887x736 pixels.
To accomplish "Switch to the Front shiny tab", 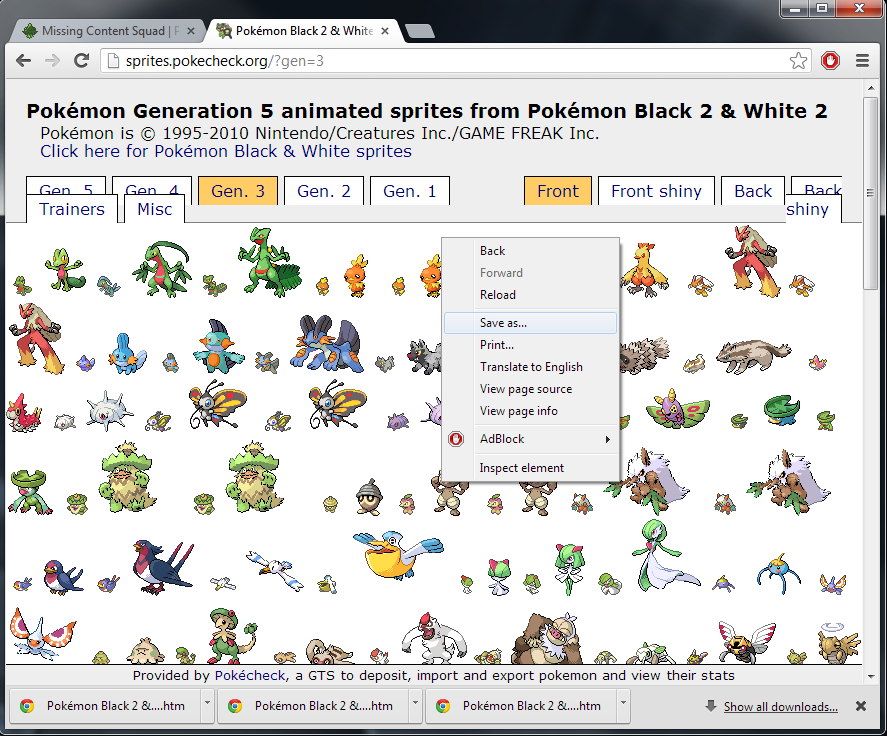I will [656, 191].
